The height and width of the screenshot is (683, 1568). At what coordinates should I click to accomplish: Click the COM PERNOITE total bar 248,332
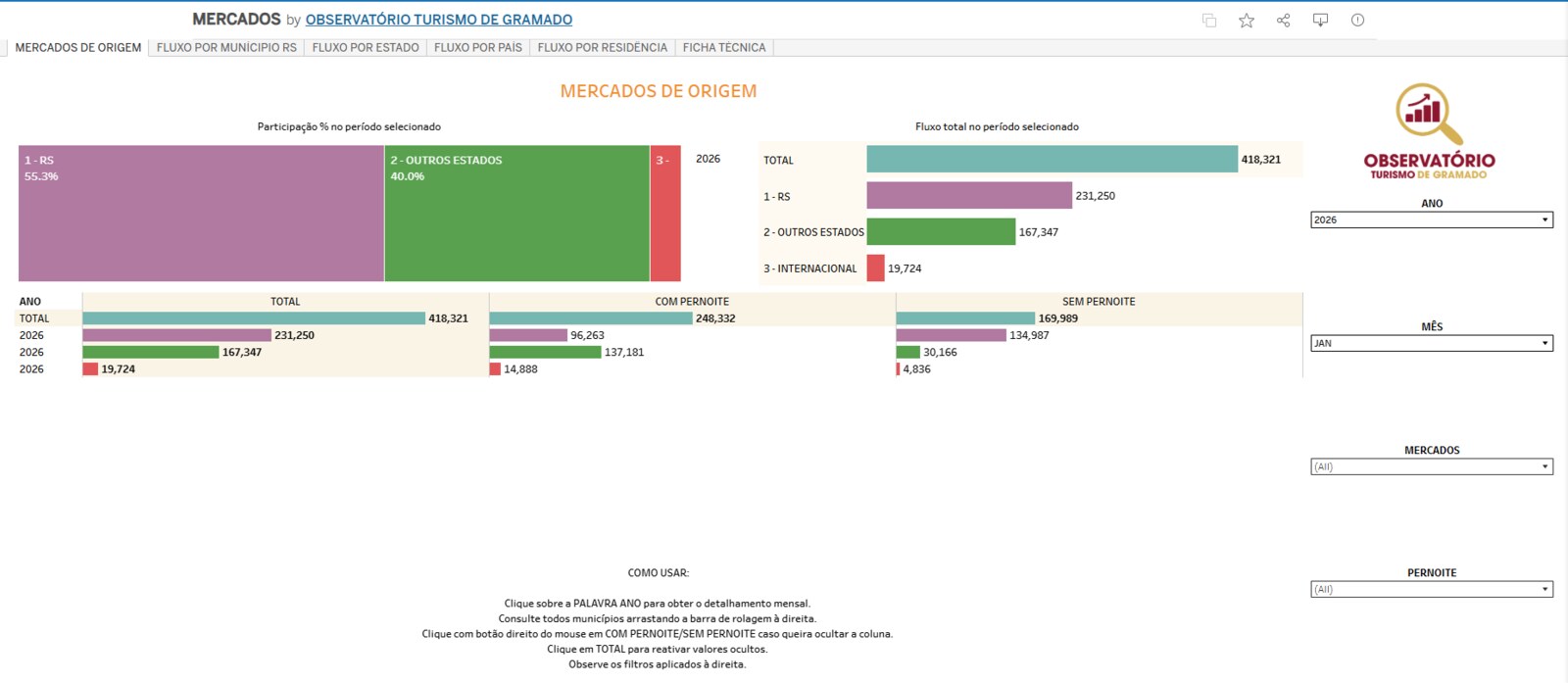pyautogui.click(x=591, y=318)
